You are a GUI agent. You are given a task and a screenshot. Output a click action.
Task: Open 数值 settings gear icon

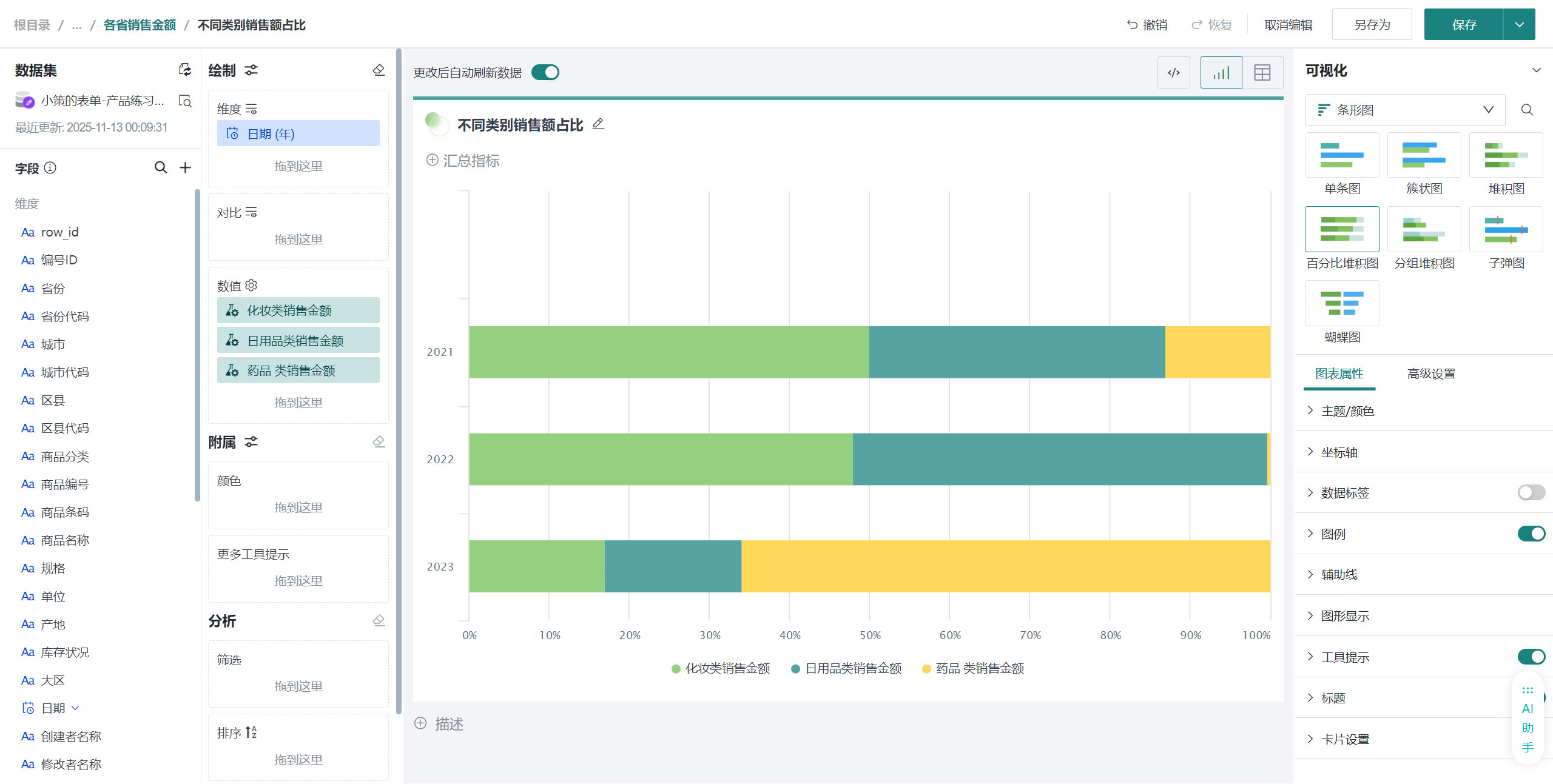click(x=252, y=285)
